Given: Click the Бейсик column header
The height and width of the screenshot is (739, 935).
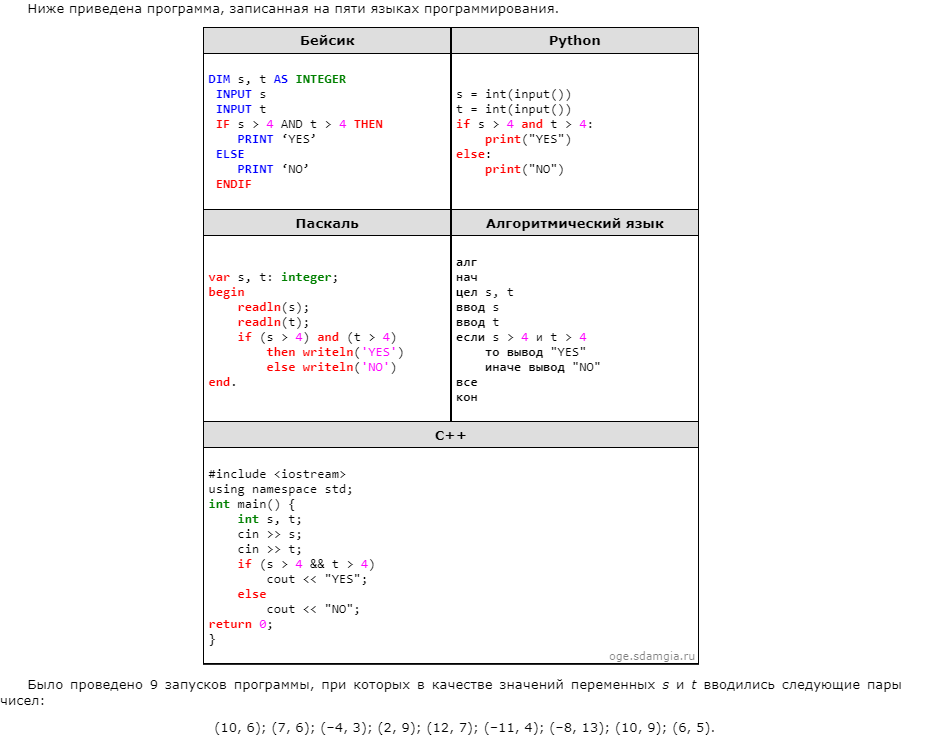Looking at the screenshot, I should pyautogui.click(x=327, y=41).
